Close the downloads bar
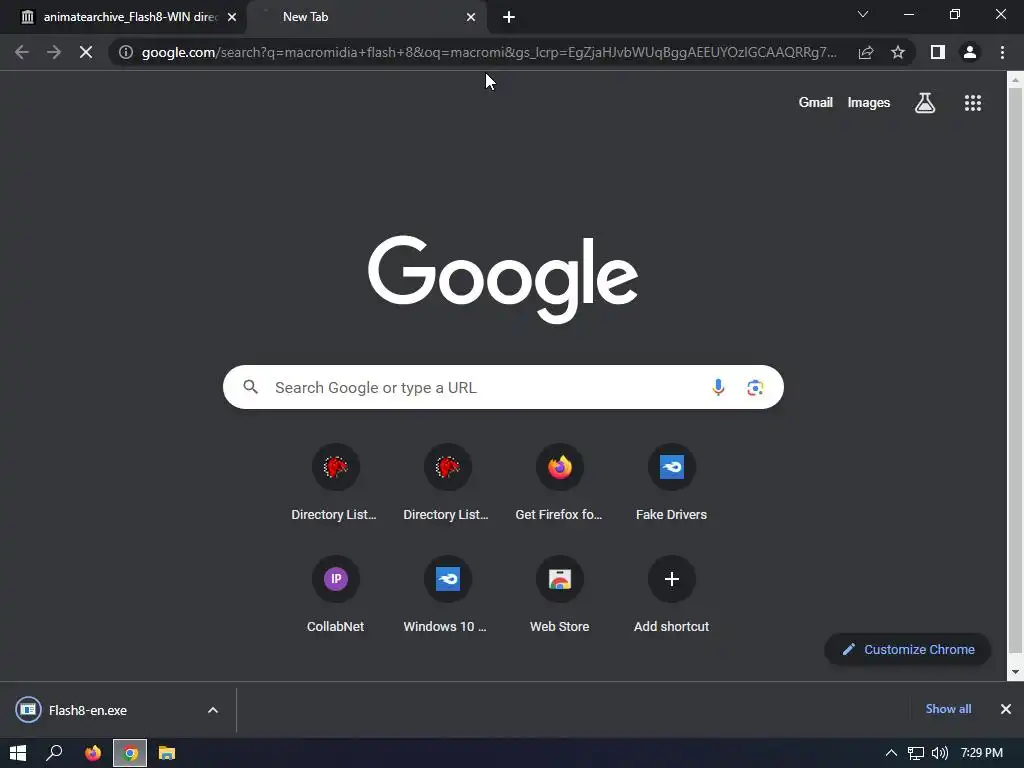The width and height of the screenshot is (1024, 768). [1006, 709]
